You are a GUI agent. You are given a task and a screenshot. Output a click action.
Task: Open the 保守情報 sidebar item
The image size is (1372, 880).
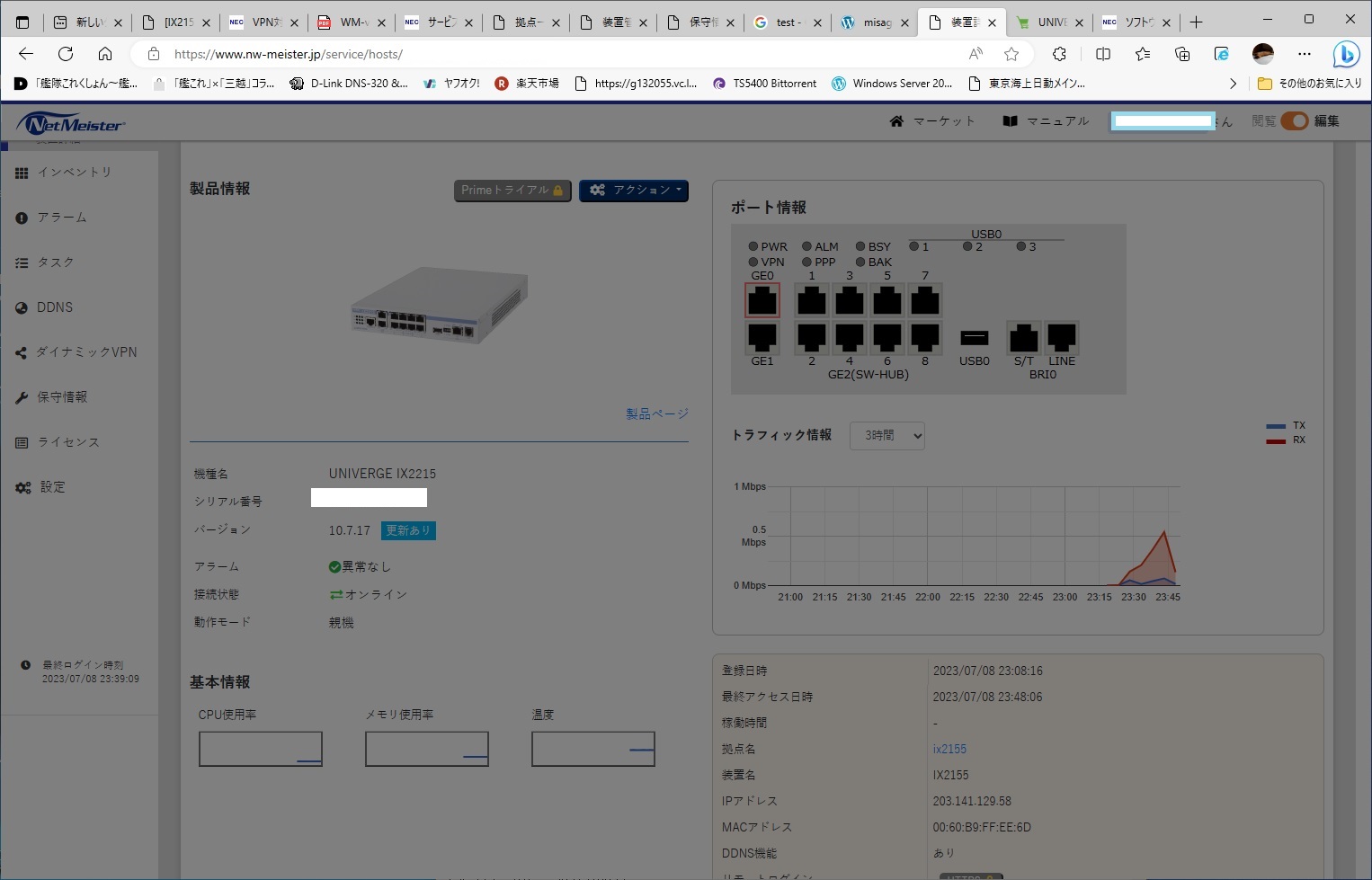point(51,397)
